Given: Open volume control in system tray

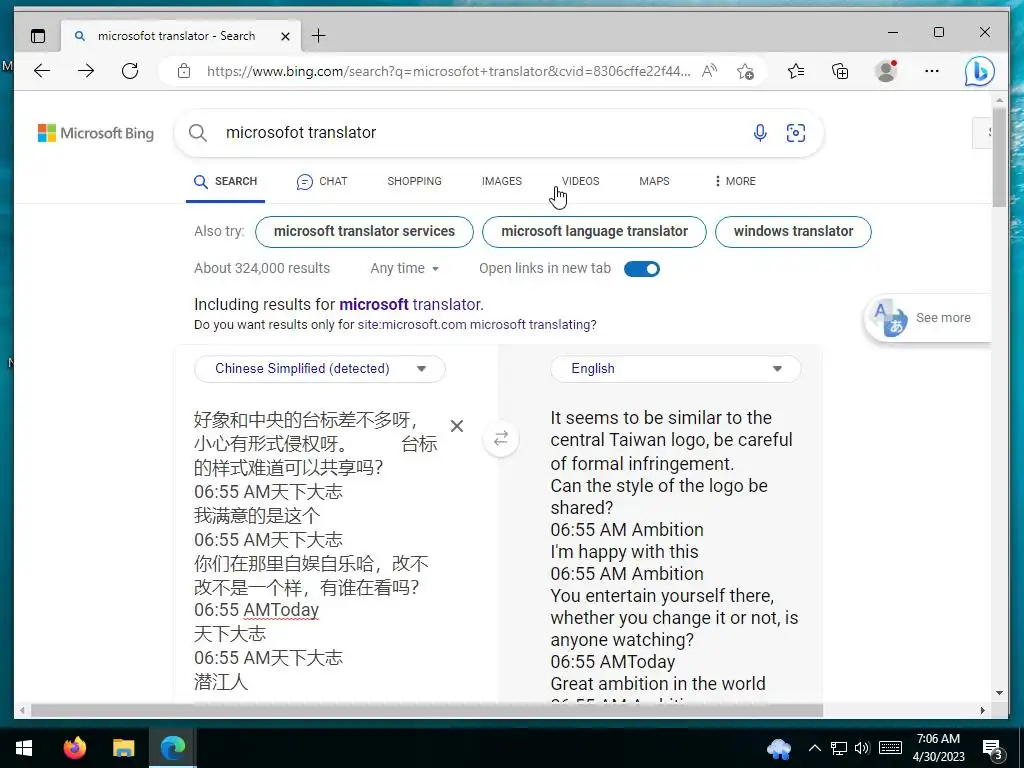Looking at the screenshot, I should (x=862, y=748).
